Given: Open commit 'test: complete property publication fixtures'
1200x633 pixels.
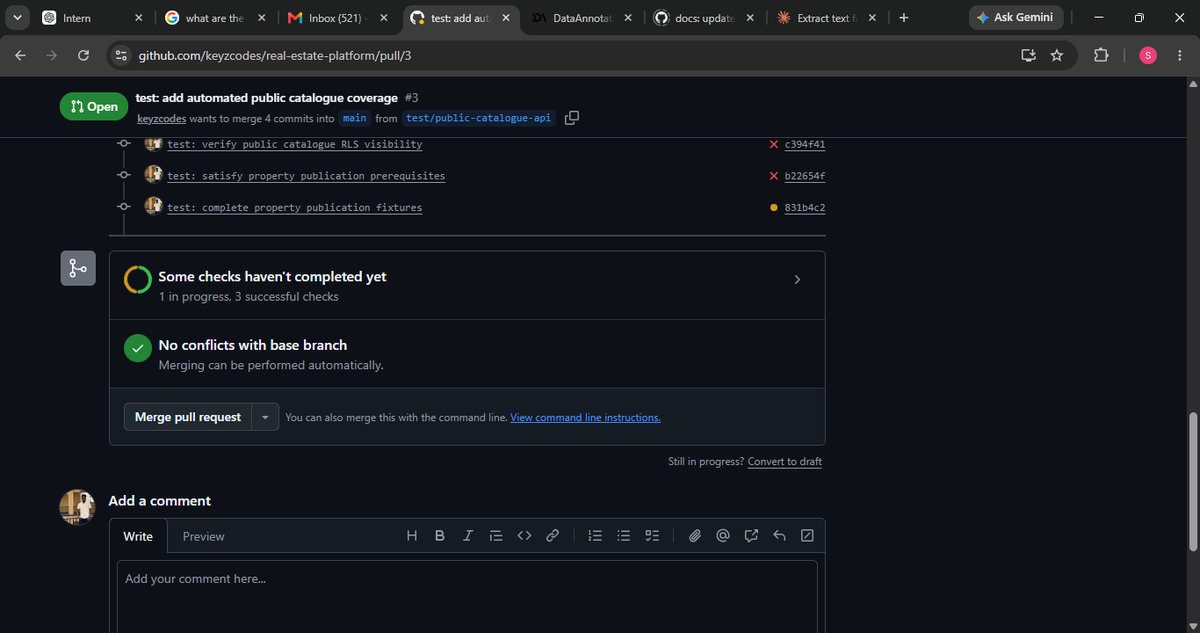Looking at the screenshot, I should tap(295, 208).
